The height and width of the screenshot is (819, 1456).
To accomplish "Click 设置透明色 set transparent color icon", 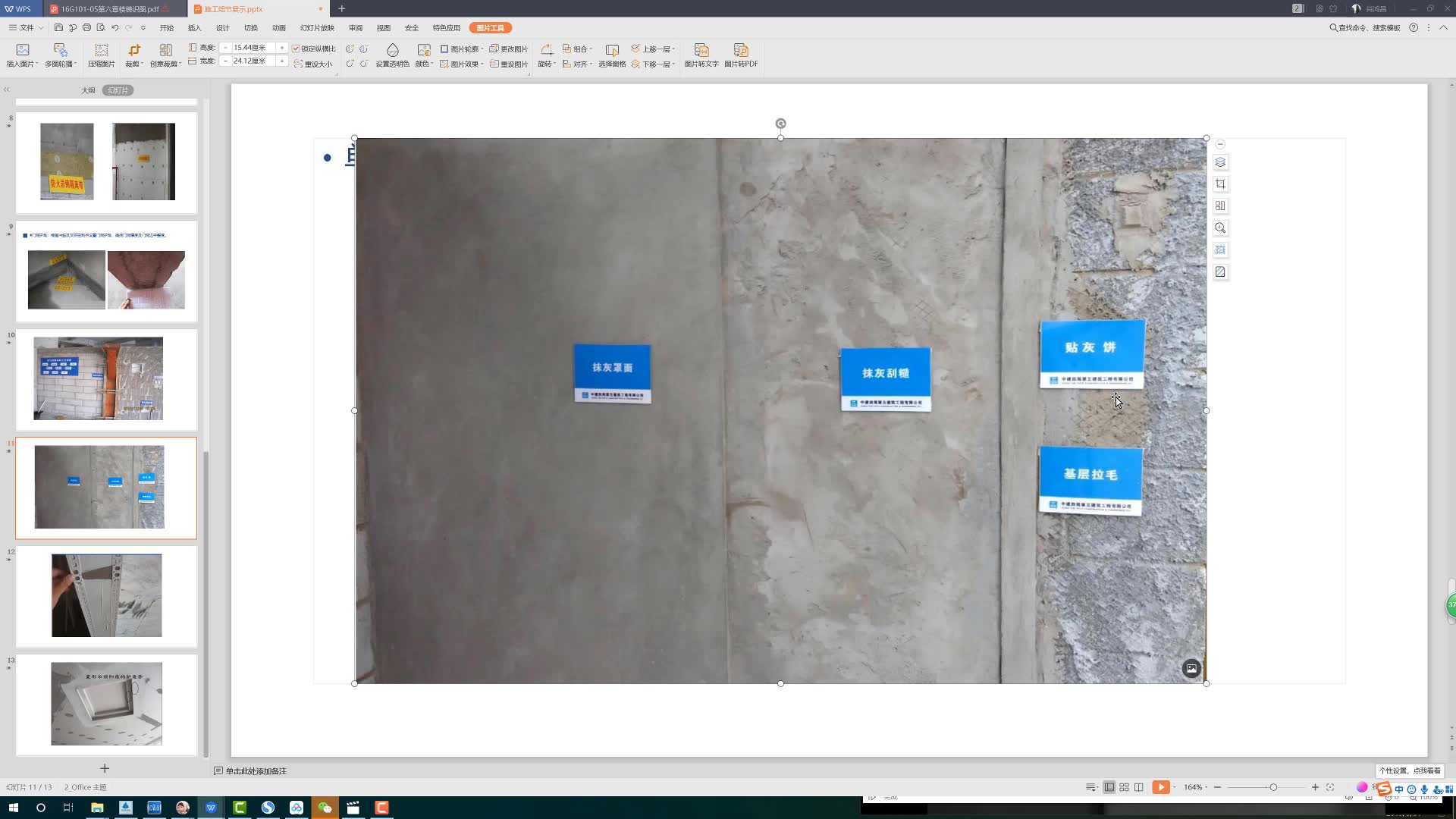I will [392, 55].
